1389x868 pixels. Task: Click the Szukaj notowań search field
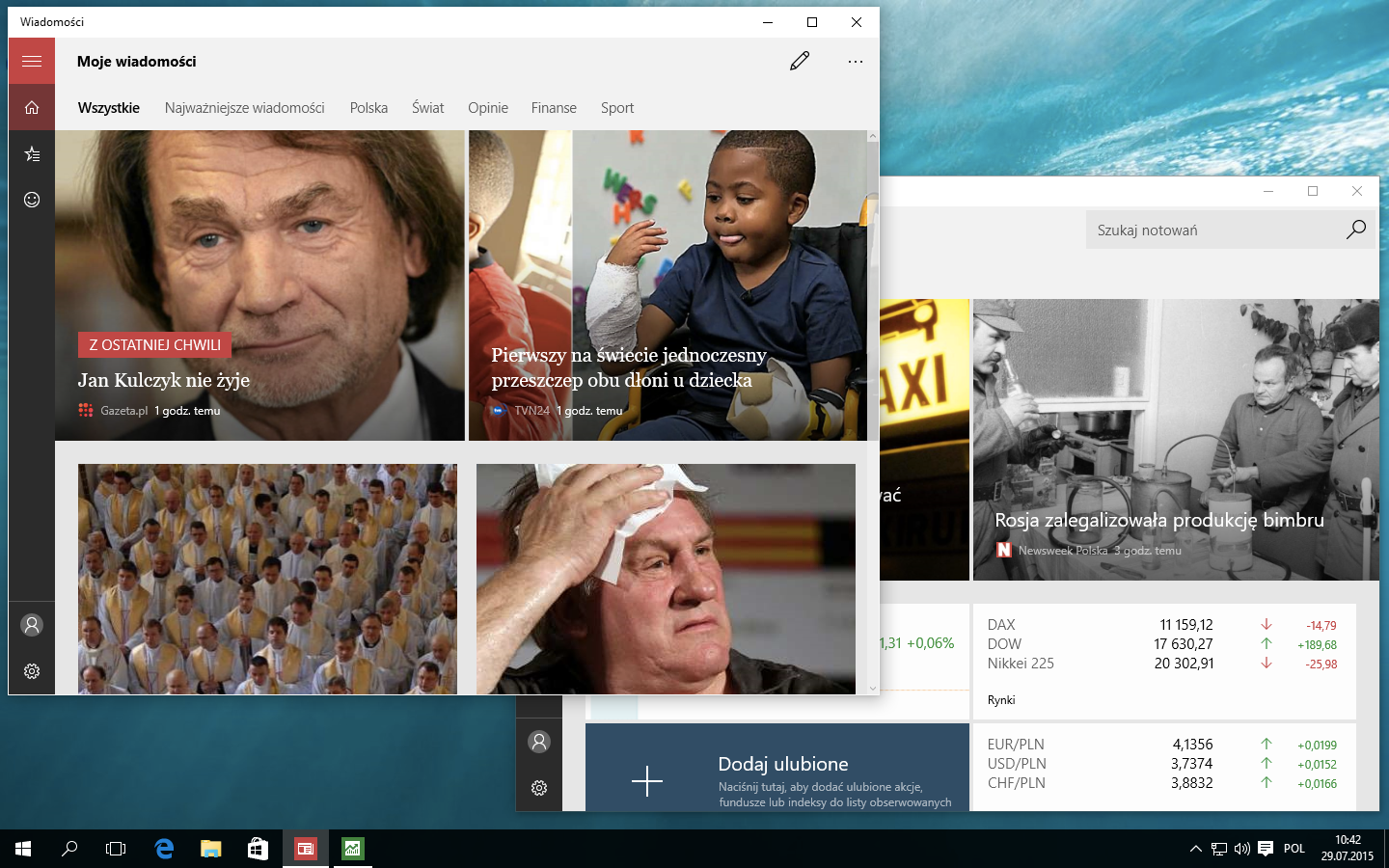(x=1230, y=230)
